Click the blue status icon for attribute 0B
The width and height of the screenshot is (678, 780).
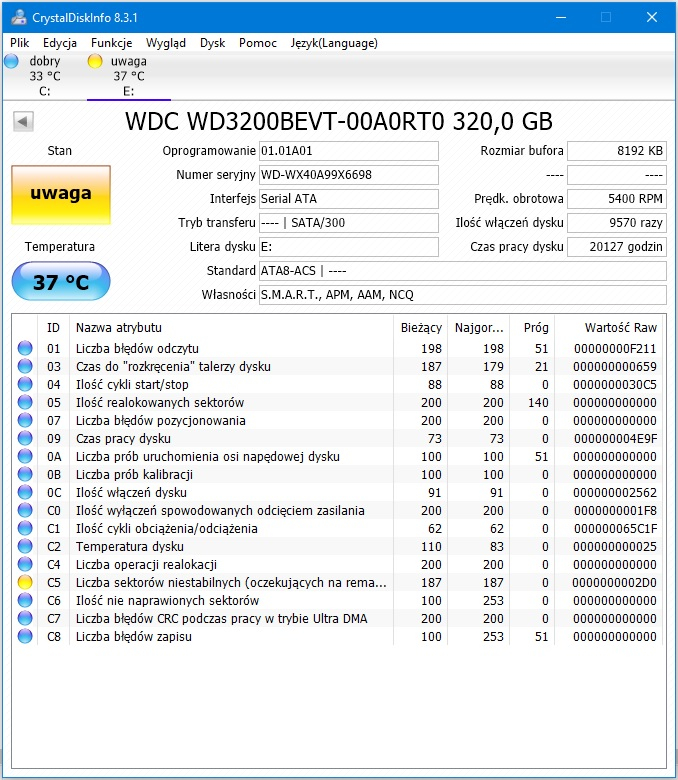(25, 474)
